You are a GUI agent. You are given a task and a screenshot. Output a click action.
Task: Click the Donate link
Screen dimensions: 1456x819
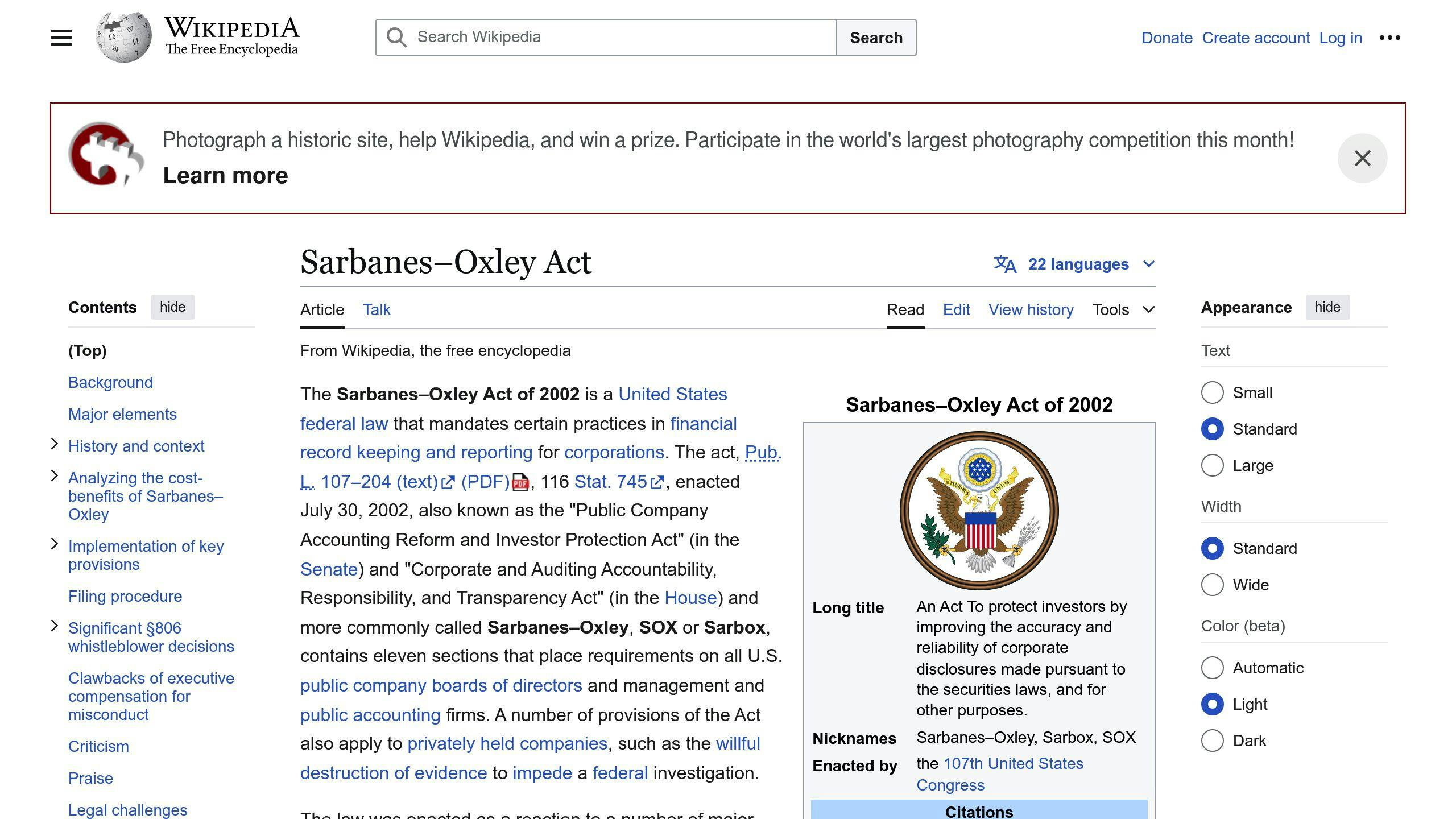point(1167,38)
